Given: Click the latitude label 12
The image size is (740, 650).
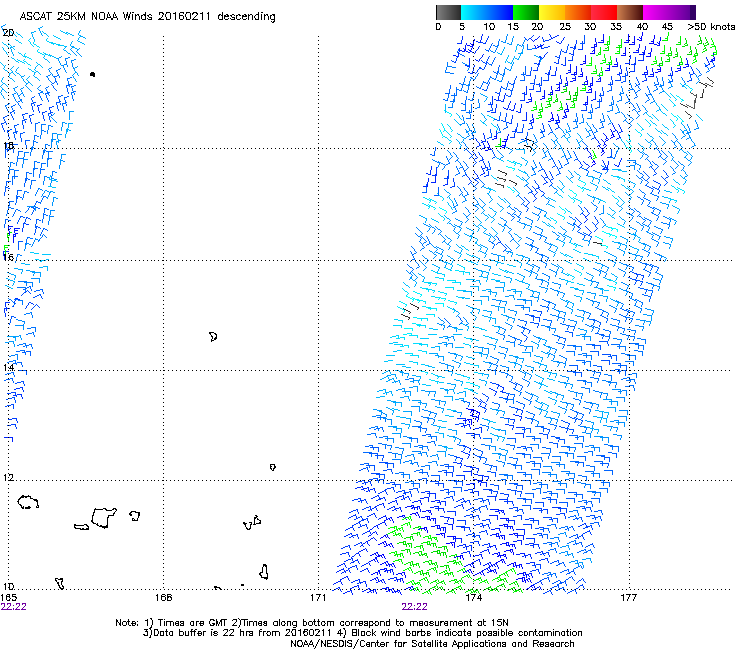Looking at the screenshot, I should (x=8, y=478).
